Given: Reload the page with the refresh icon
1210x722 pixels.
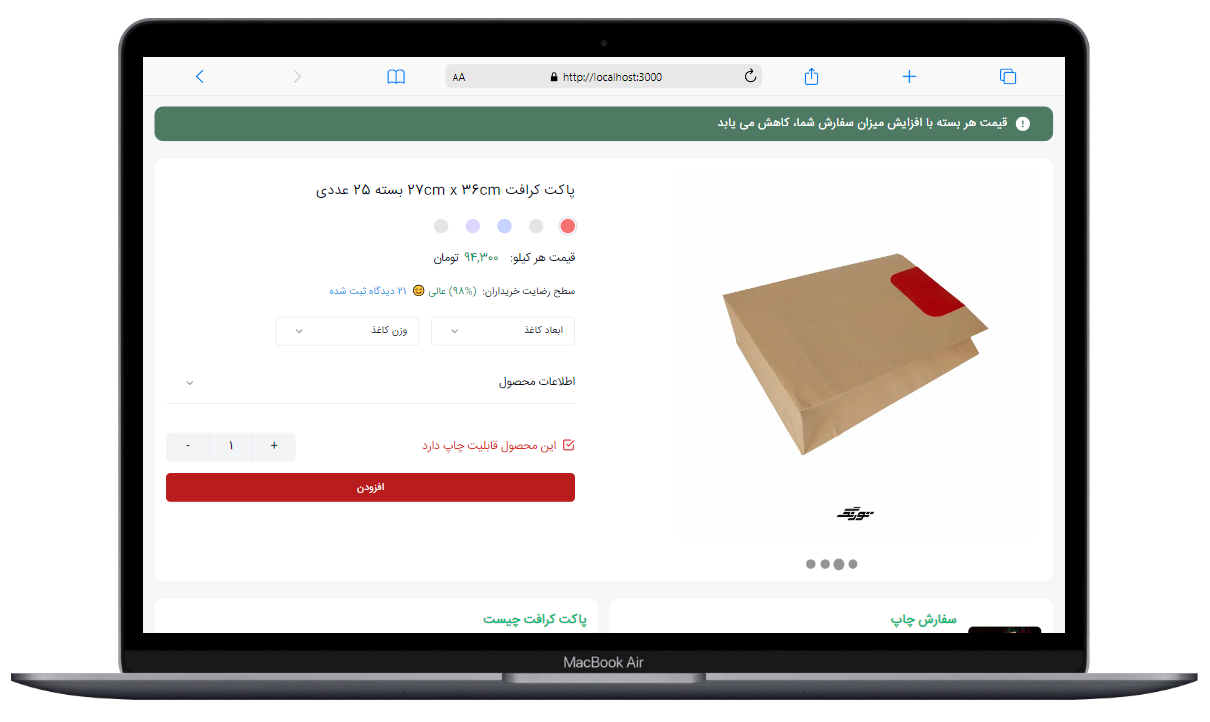Looking at the screenshot, I should 750,76.
